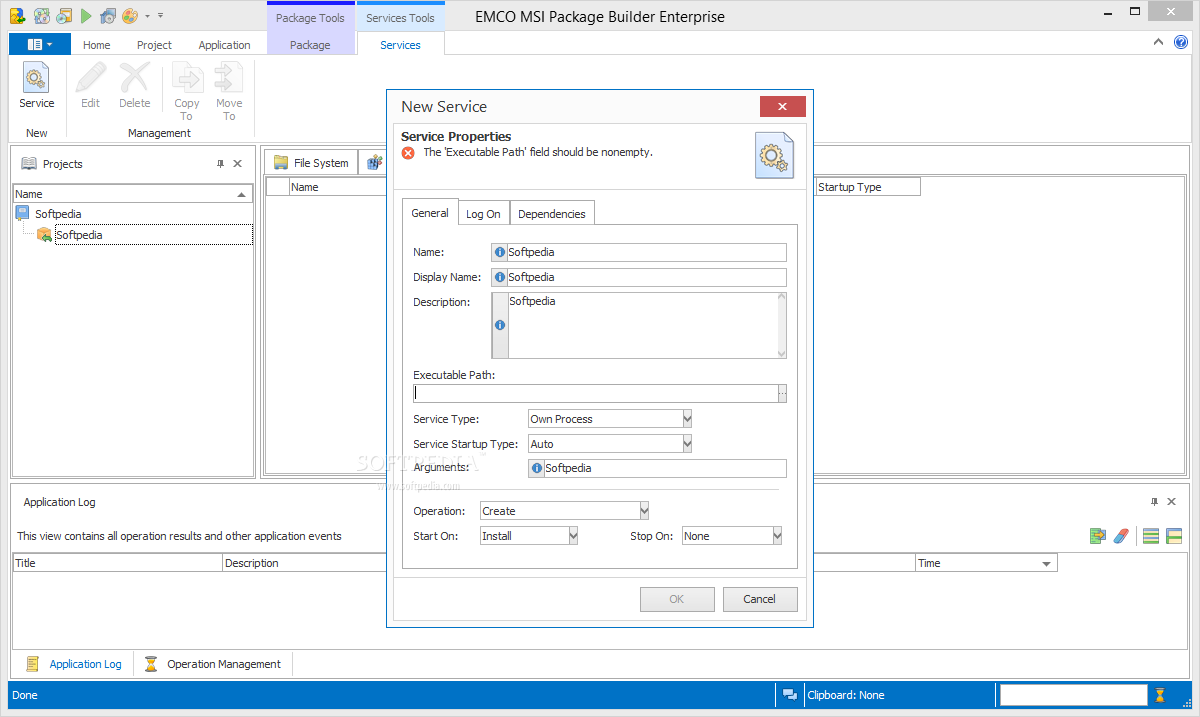Screen dimensions: 1200x717
Task: Click the OK button in New Service dialog
Action: (677, 599)
